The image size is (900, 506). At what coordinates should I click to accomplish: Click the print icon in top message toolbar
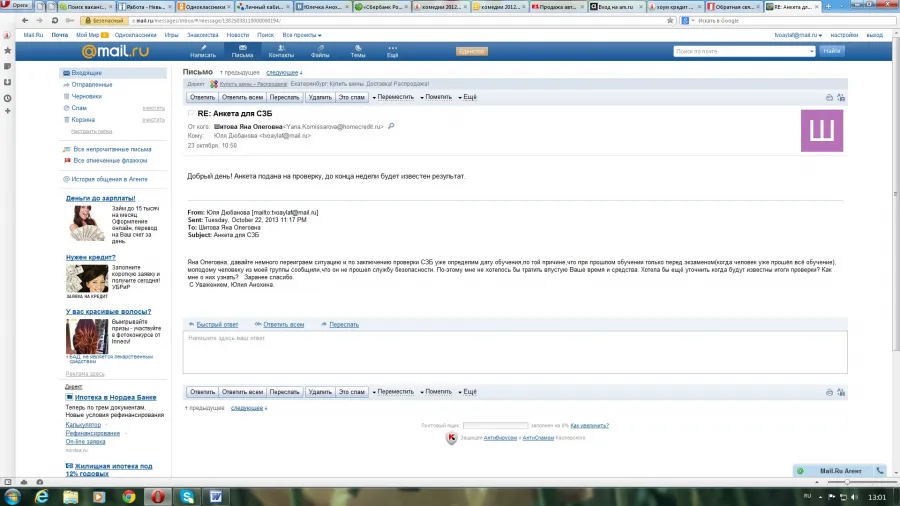tap(829, 98)
